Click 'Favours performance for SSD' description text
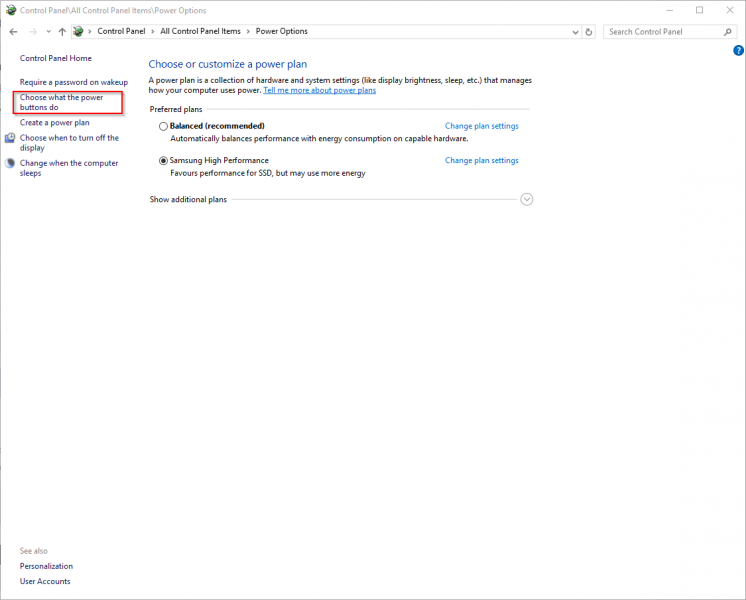This screenshot has height=600, width=746. pos(268,173)
